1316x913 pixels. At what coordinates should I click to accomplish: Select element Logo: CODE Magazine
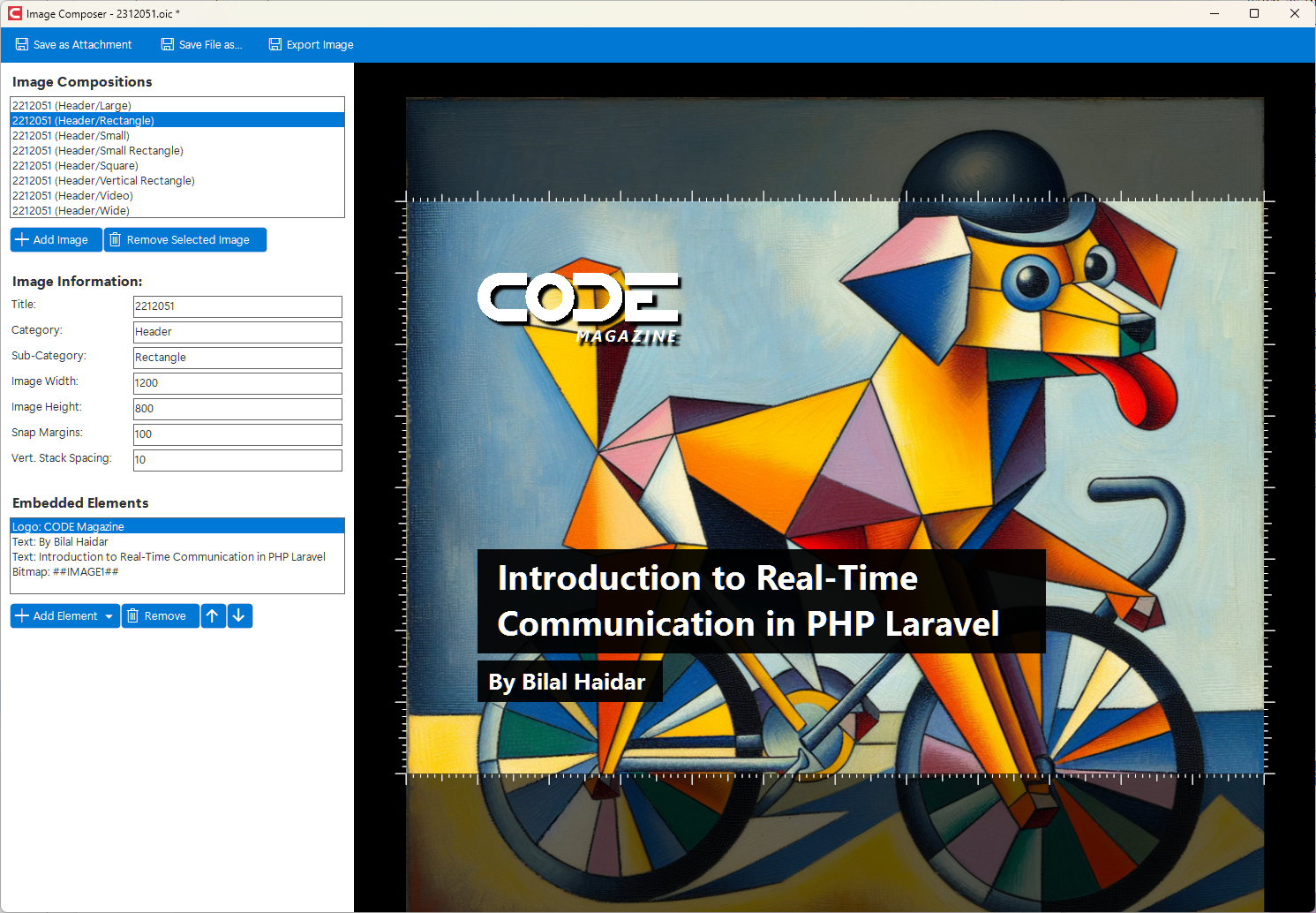pos(177,527)
